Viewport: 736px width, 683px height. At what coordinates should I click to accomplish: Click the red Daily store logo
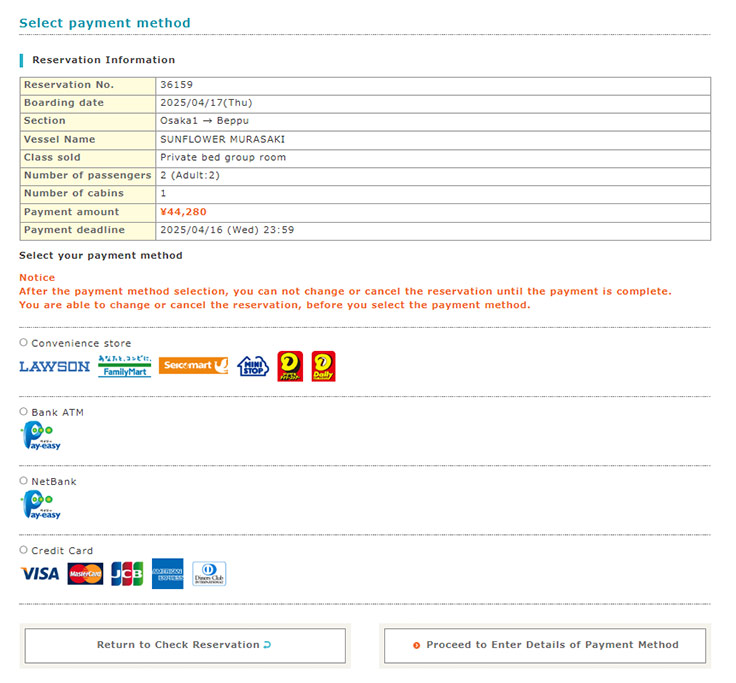(323, 366)
